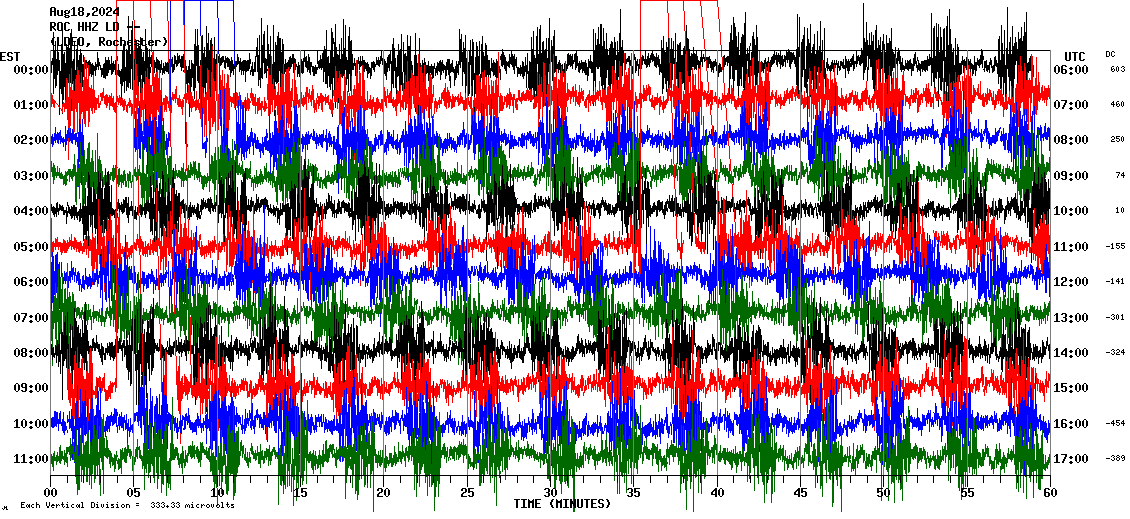Click the DC value "603"

point(1118,69)
